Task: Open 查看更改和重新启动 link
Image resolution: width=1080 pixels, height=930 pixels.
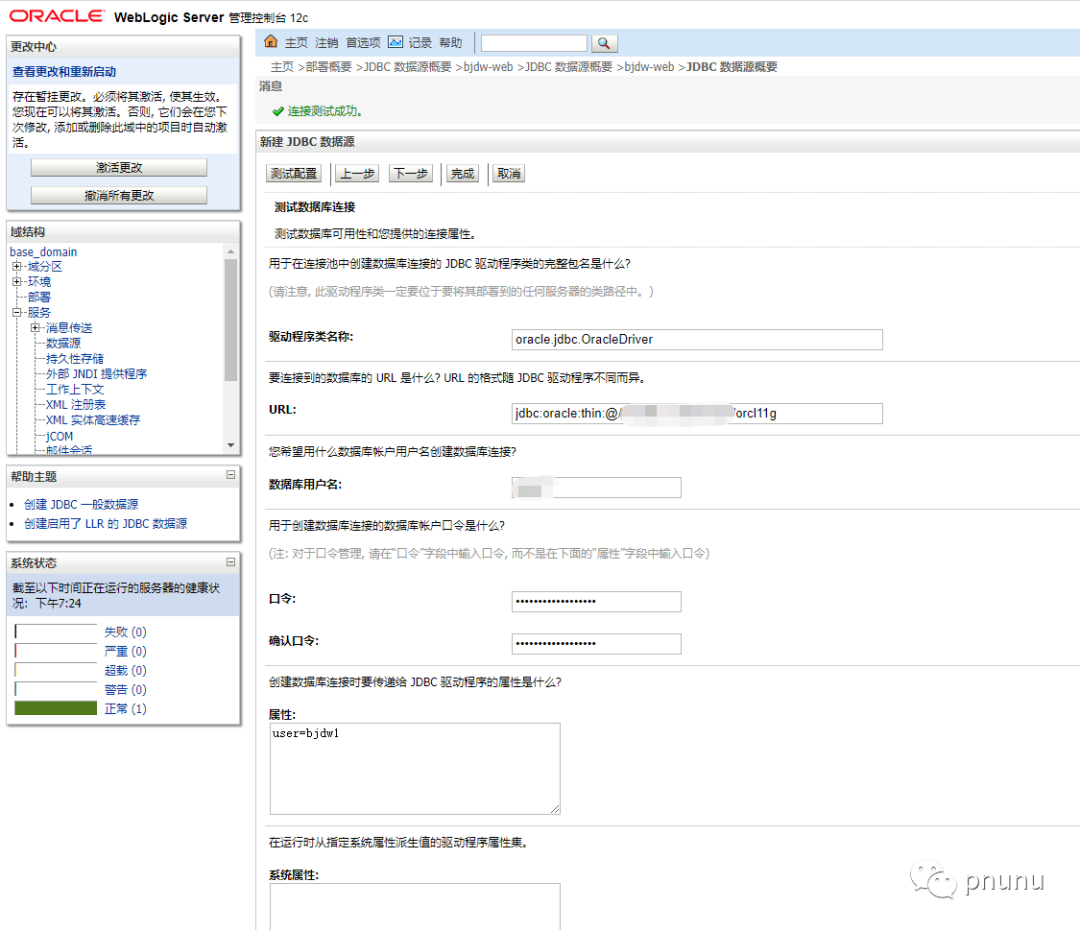Action: 64,72
